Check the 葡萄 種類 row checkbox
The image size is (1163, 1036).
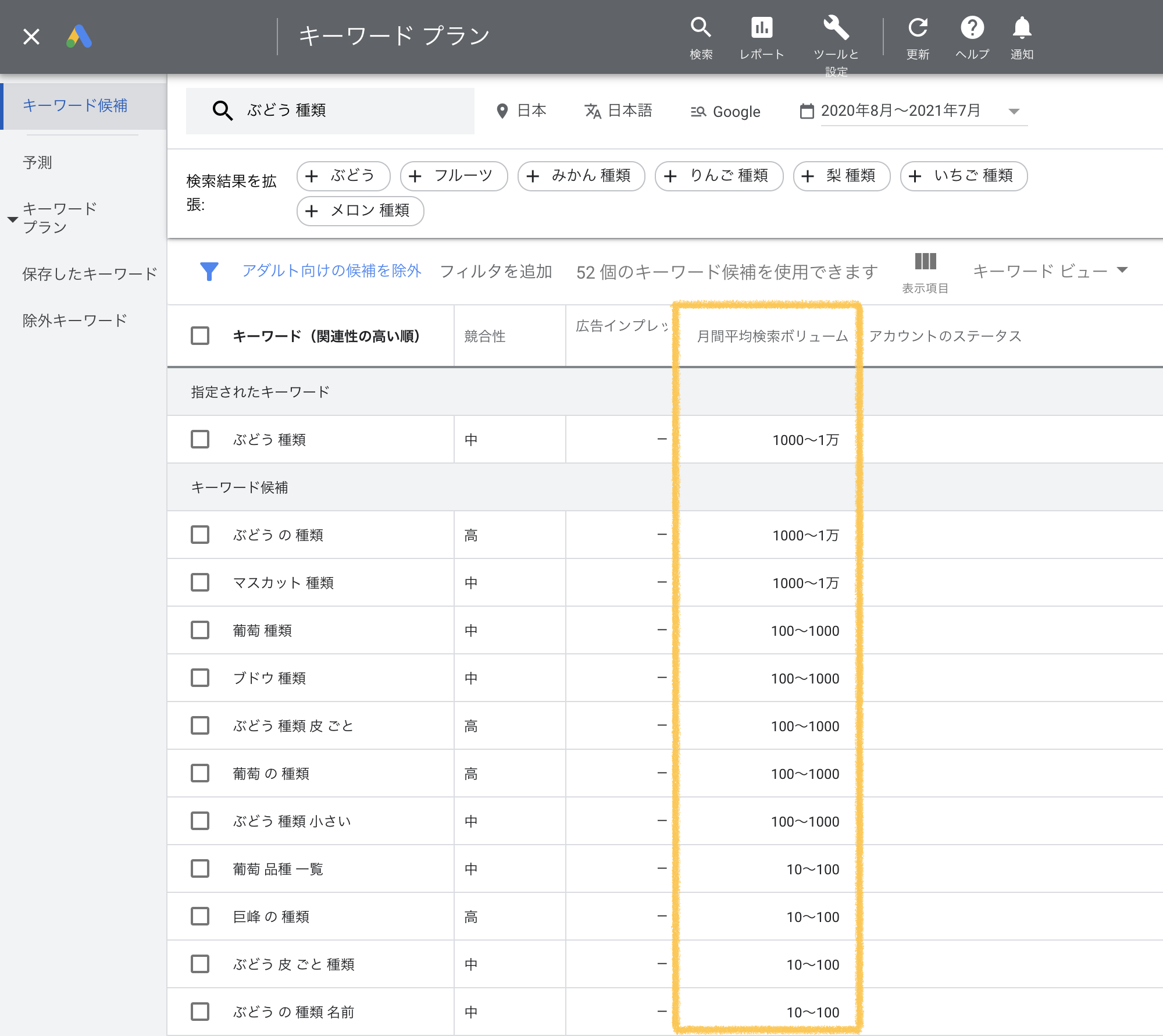[x=200, y=630]
